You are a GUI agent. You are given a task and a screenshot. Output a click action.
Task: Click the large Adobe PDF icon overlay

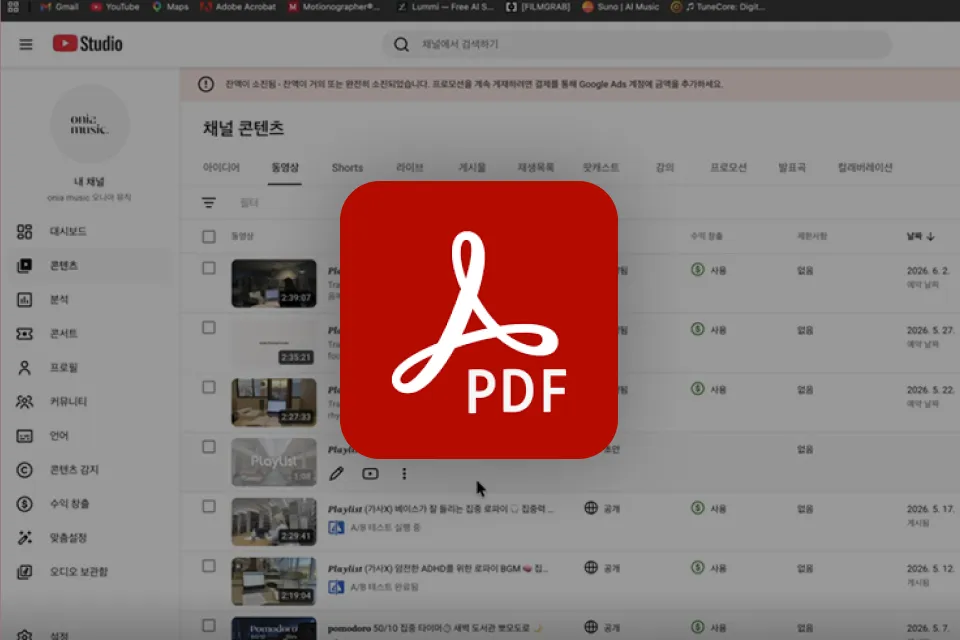(479, 320)
